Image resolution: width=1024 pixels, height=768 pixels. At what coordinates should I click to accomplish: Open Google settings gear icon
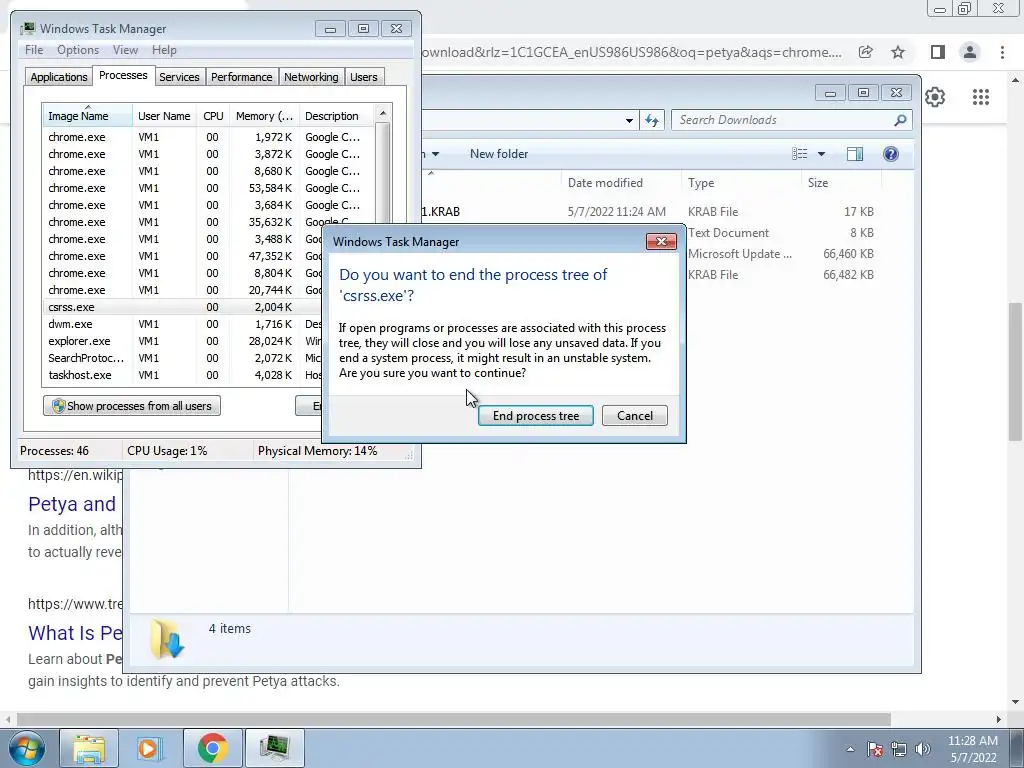[x=935, y=97]
